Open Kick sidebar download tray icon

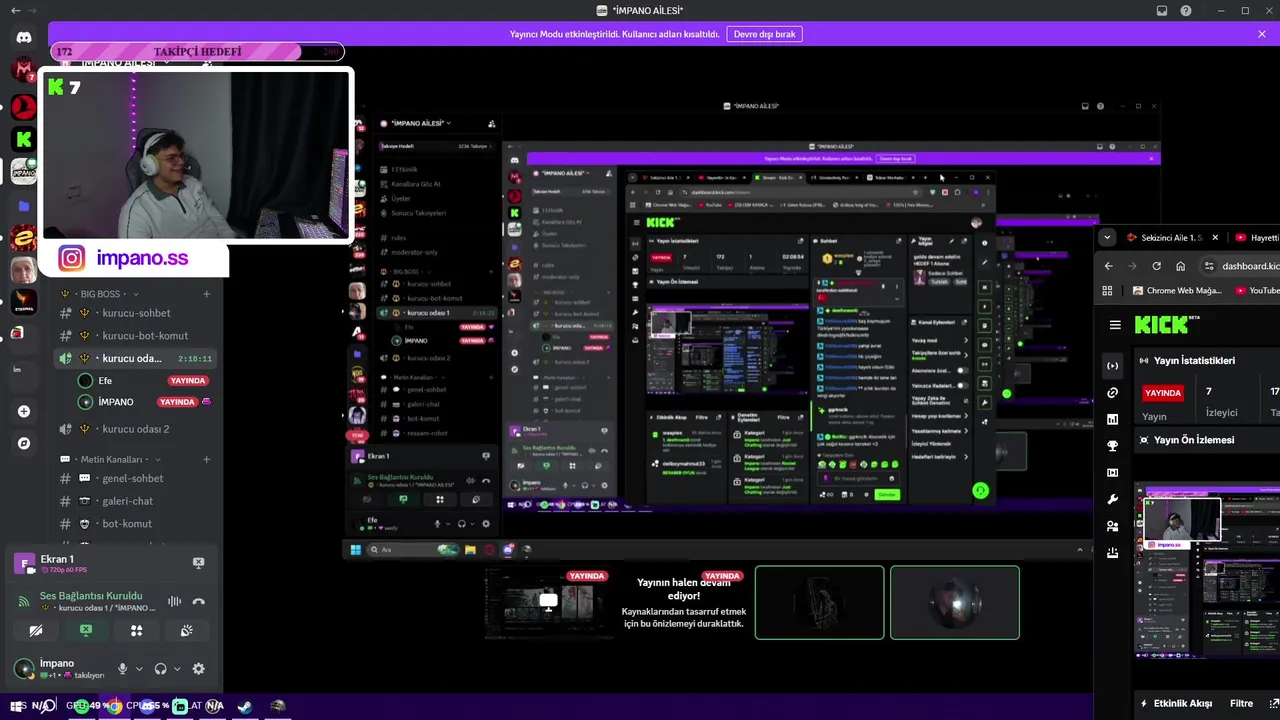coord(1112,552)
